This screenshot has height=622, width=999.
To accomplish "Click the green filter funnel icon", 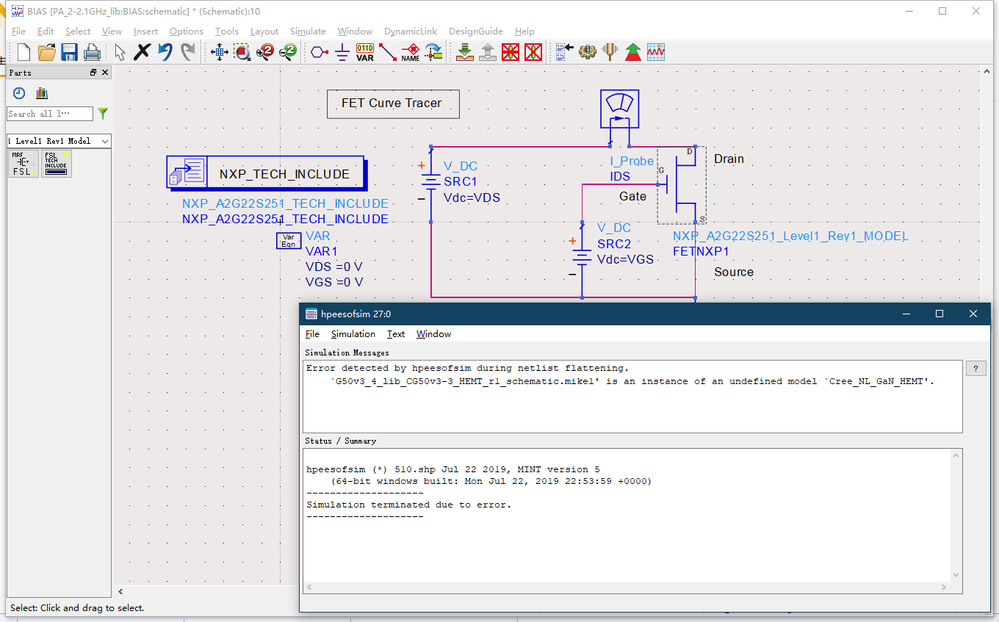I will click(103, 114).
